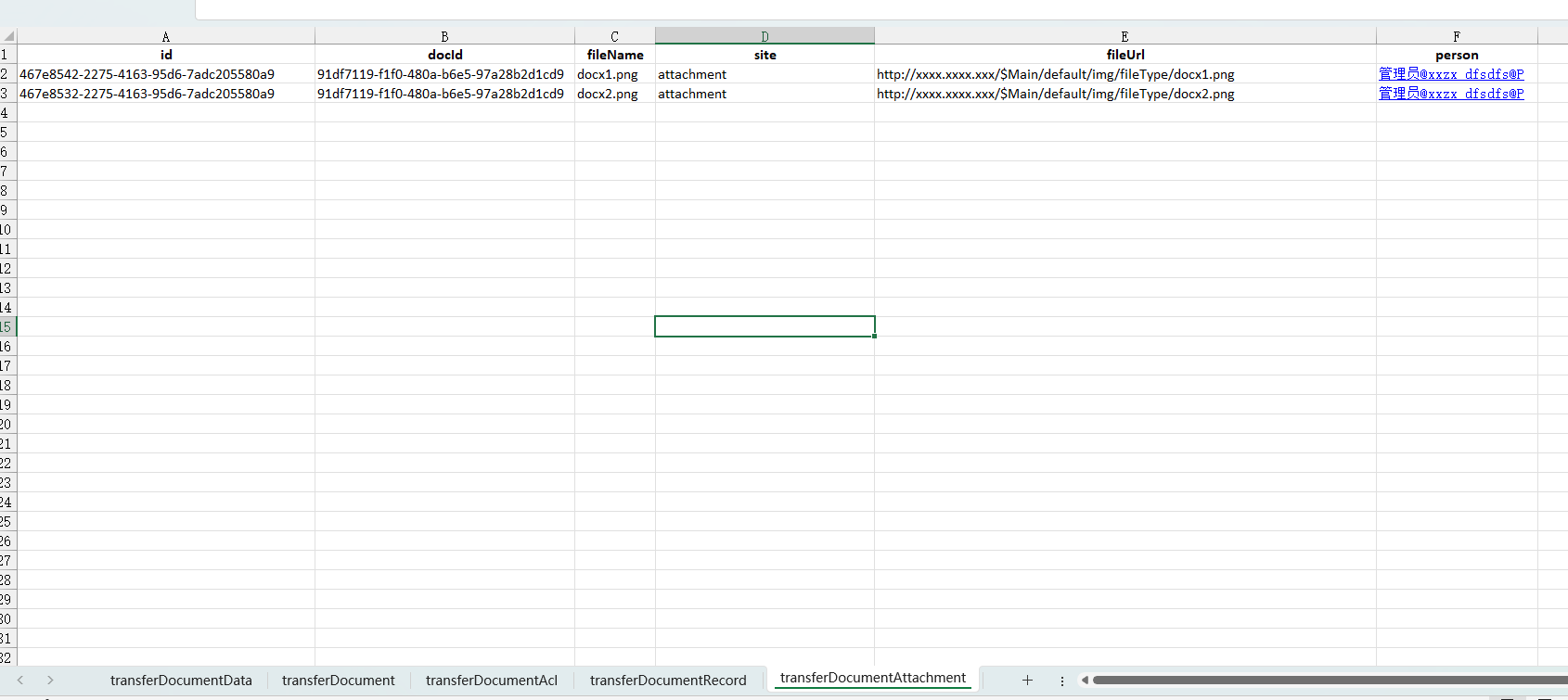Select row 15 header
Viewport: 1568px width, 700px height.
coord(8,327)
